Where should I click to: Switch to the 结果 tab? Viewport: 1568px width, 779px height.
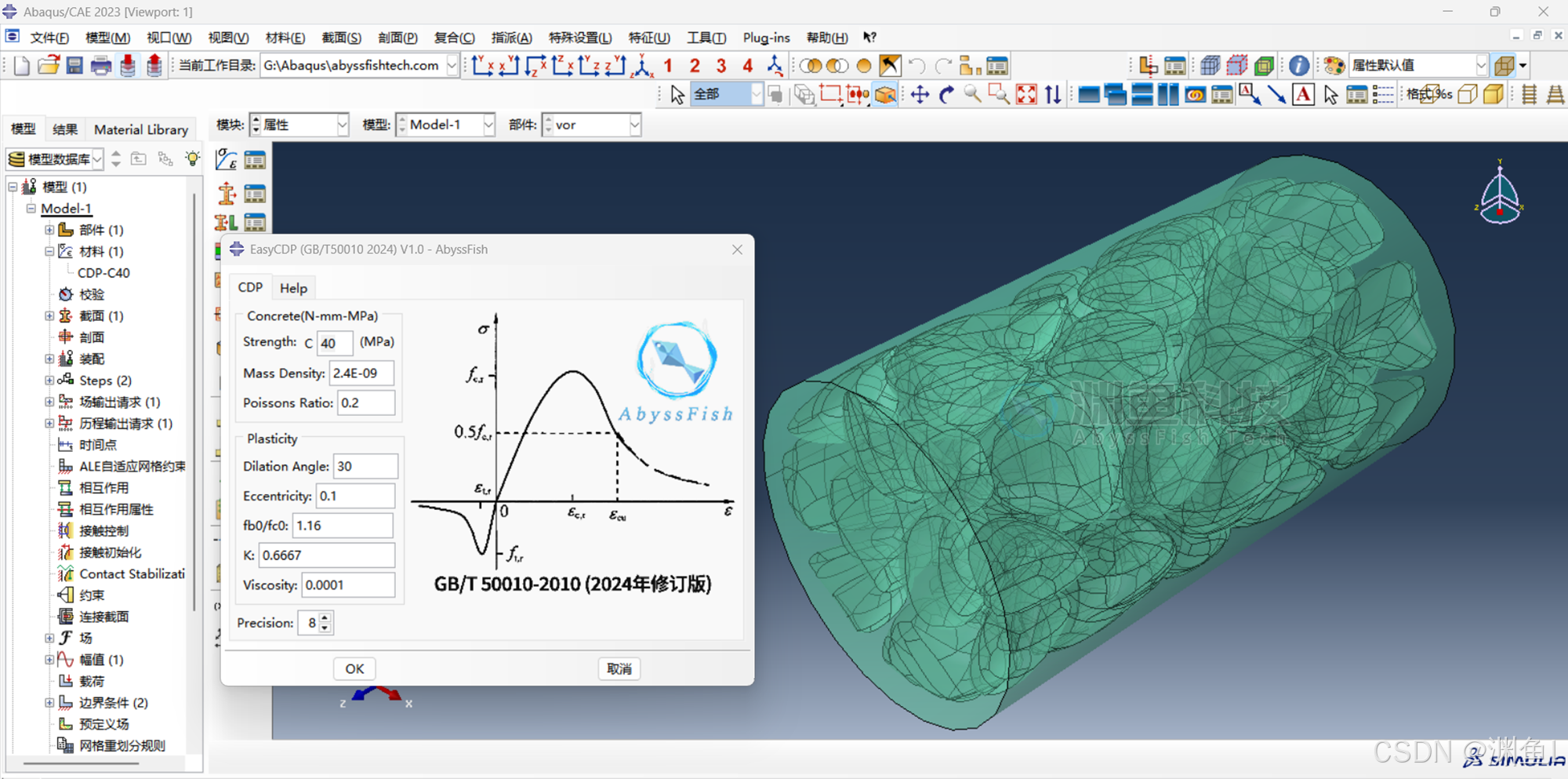65,129
